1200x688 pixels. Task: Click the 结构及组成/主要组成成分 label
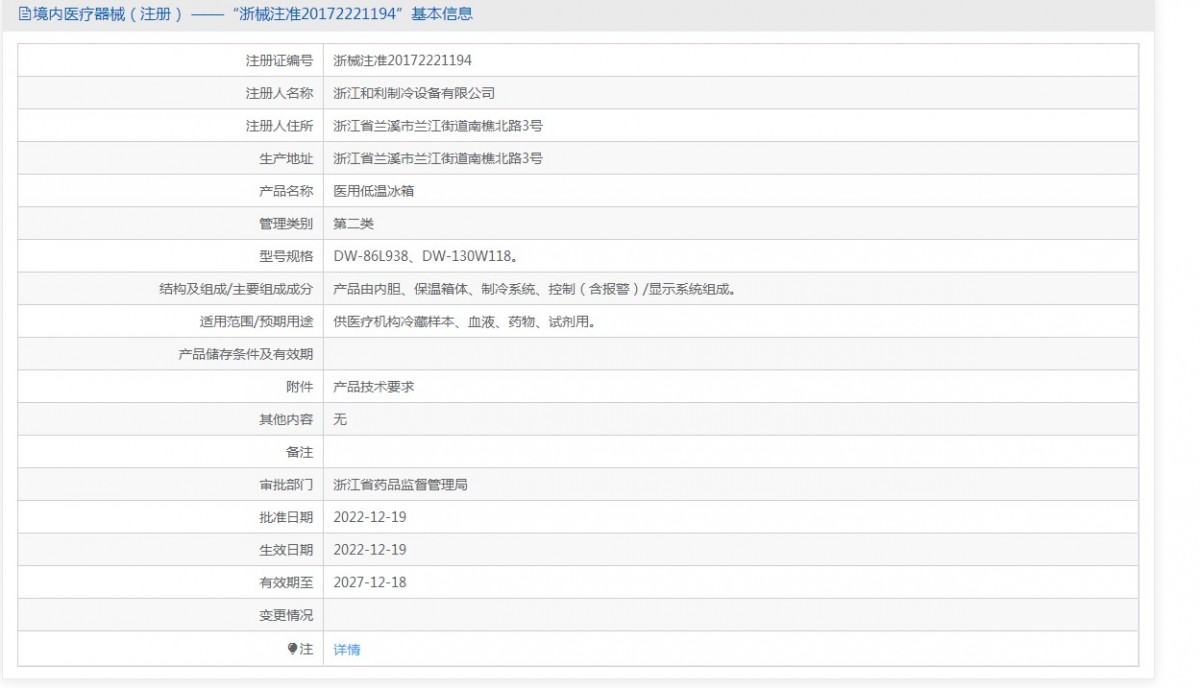click(236, 289)
